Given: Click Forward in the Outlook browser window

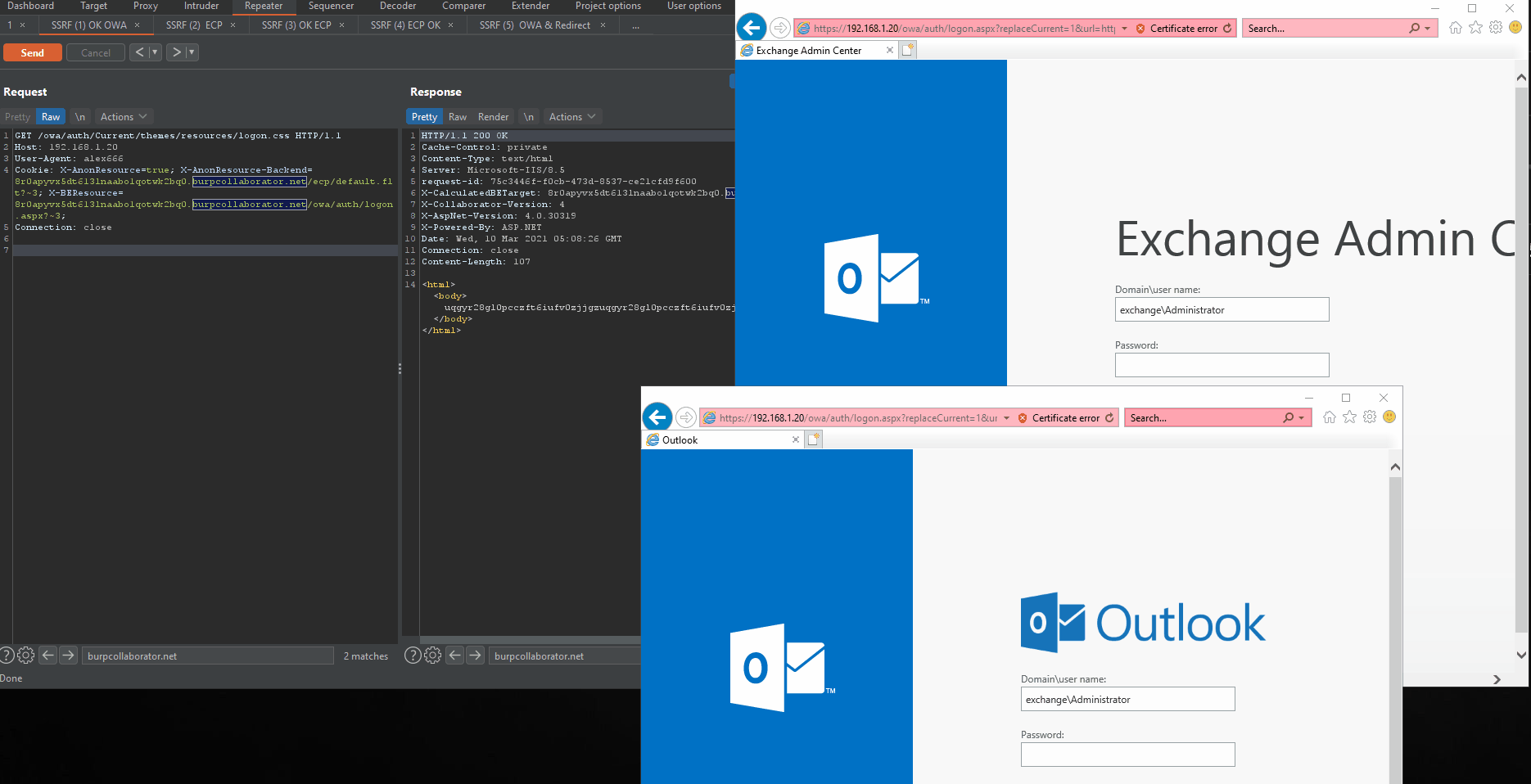Looking at the screenshot, I should (x=686, y=417).
